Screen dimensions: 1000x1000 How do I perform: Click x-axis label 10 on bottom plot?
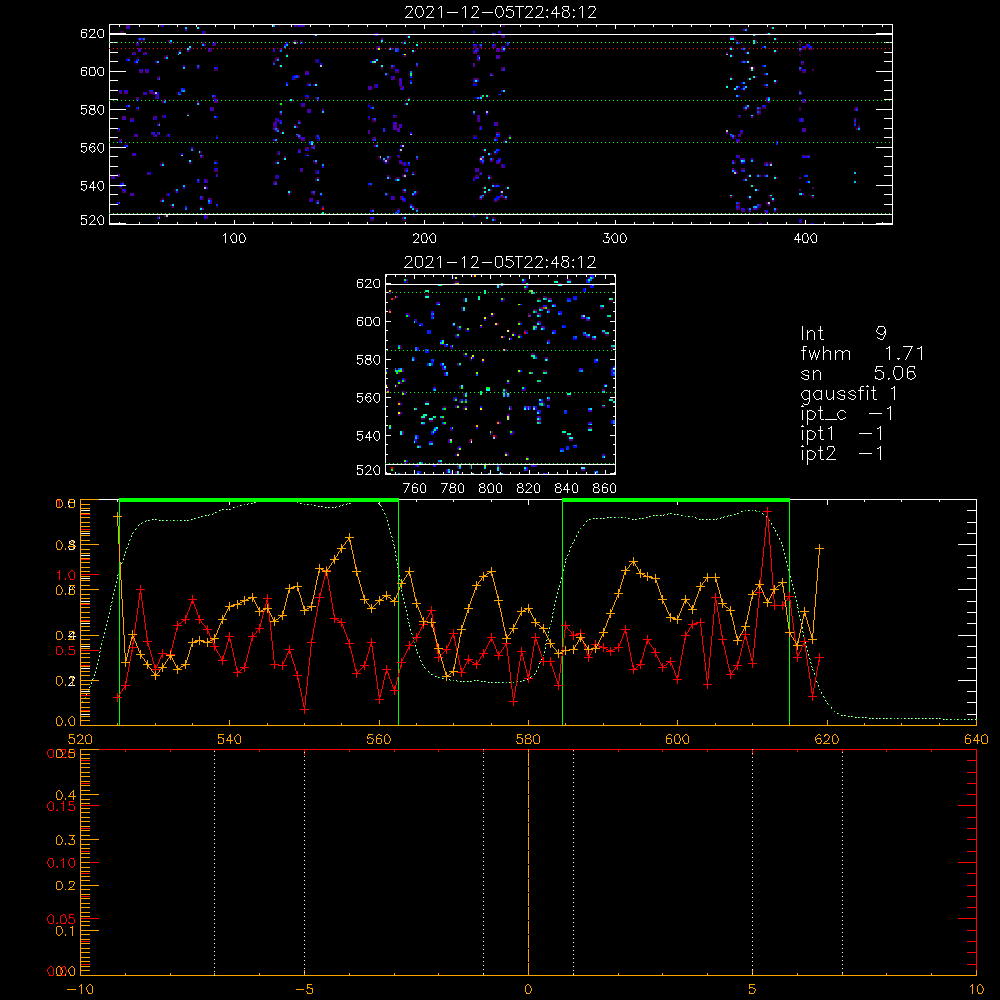click(976, 989)
